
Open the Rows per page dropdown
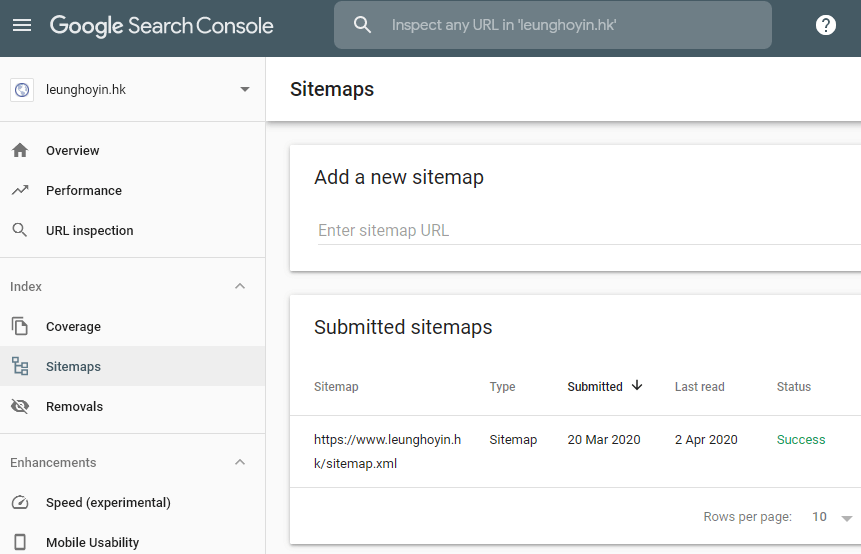832,517
